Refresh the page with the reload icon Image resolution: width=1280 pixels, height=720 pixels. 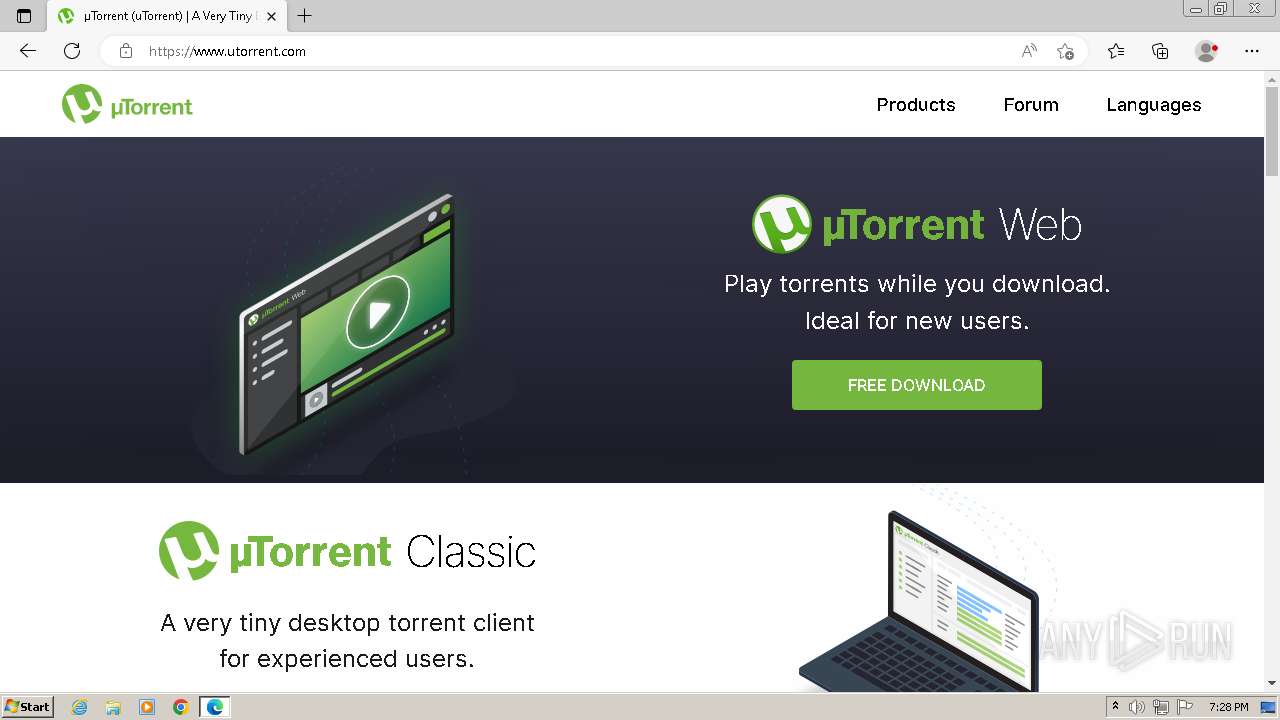(72, 51)
